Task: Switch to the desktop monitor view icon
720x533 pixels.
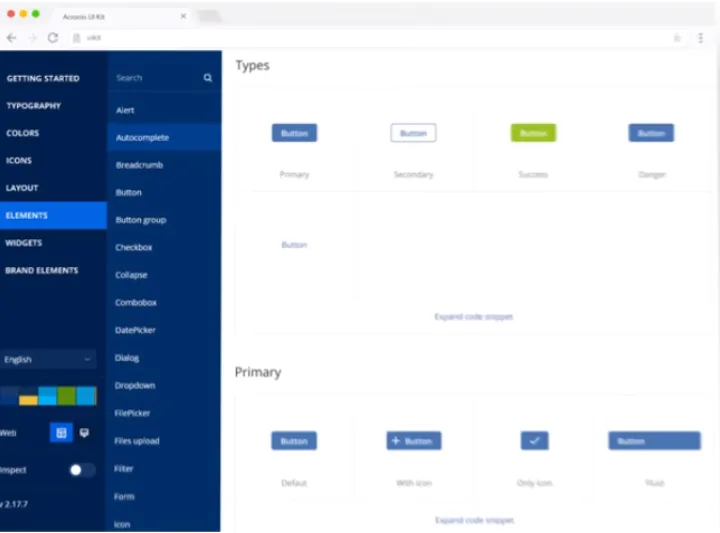Action: 84,433
